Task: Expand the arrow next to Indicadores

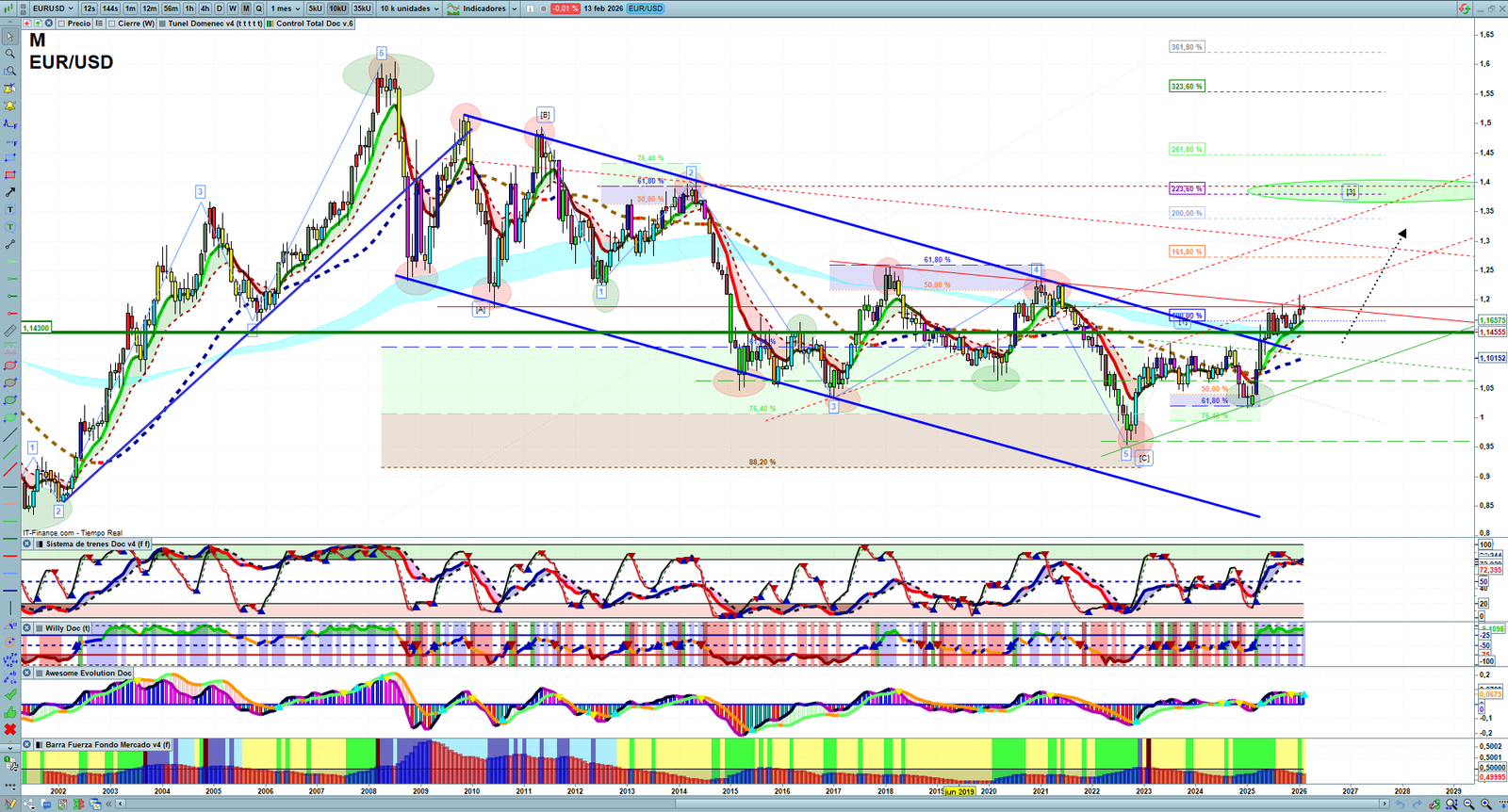Action: click(515, 8)
